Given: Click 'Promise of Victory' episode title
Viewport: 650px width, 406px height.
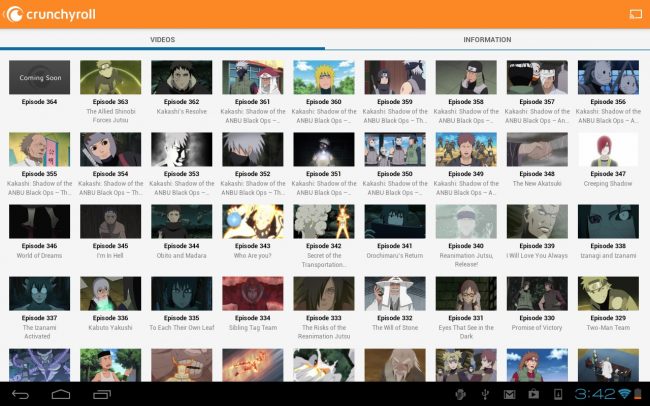Looking at the screenshot, I should pos(537,328).
